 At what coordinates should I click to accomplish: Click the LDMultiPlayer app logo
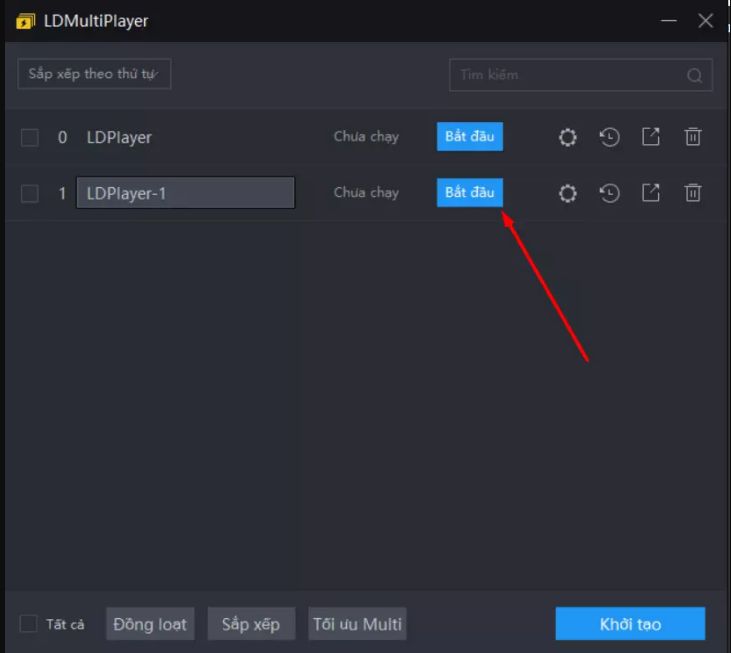[x=25, y=21]
